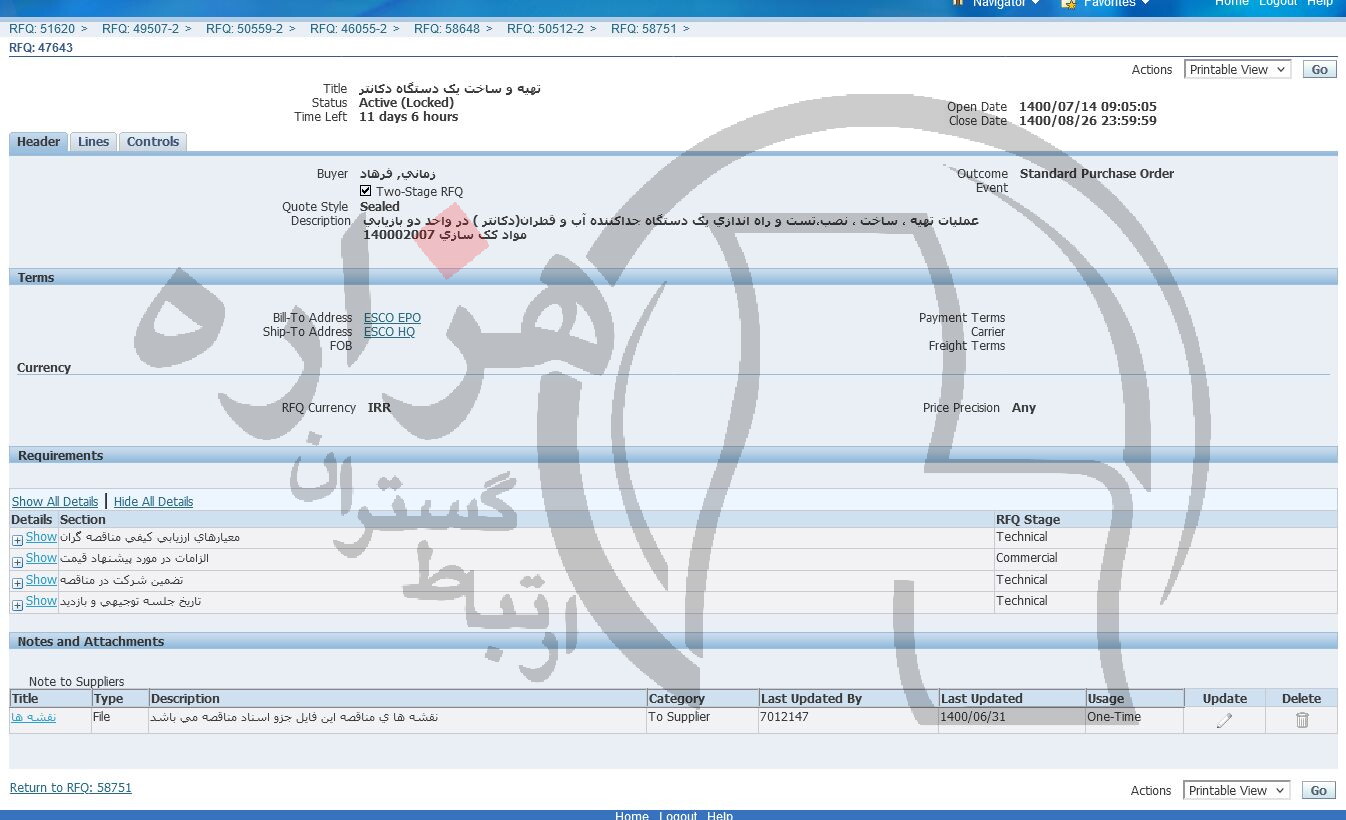The image size is (1346, 820).
Task: Click the Hide All Details link
Action: pyautogui.click(x=153, y=502)
